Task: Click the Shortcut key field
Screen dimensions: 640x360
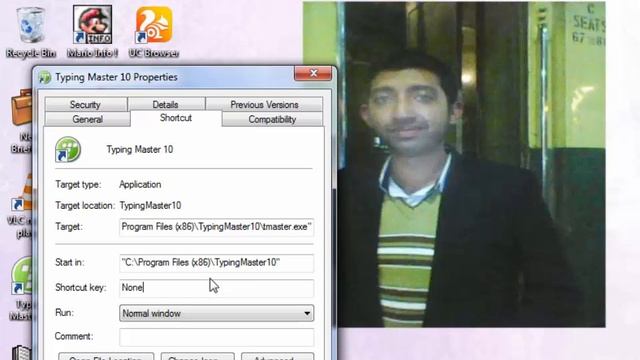Action: (217, 288)
